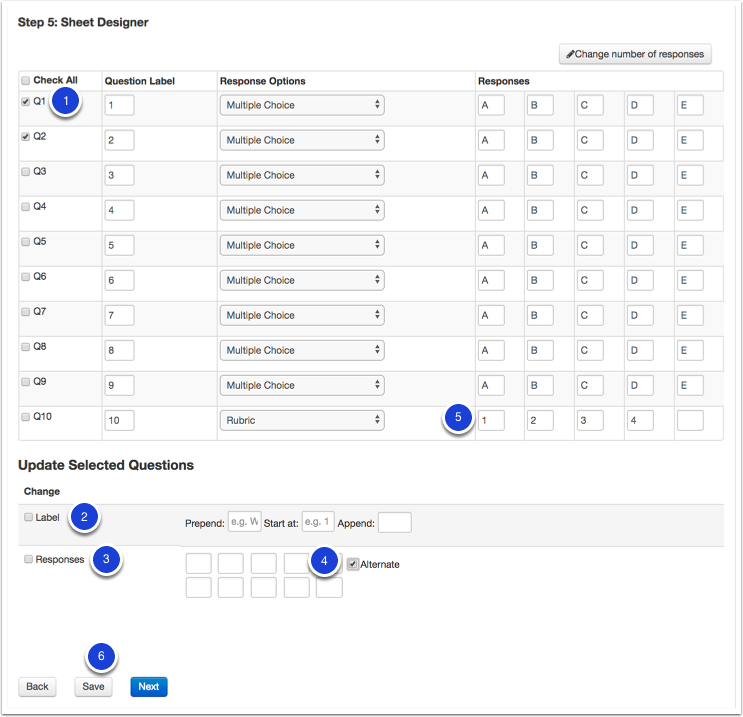Click the Back button
This screenshot has height=717, width=743.
(x=37, y=687)
